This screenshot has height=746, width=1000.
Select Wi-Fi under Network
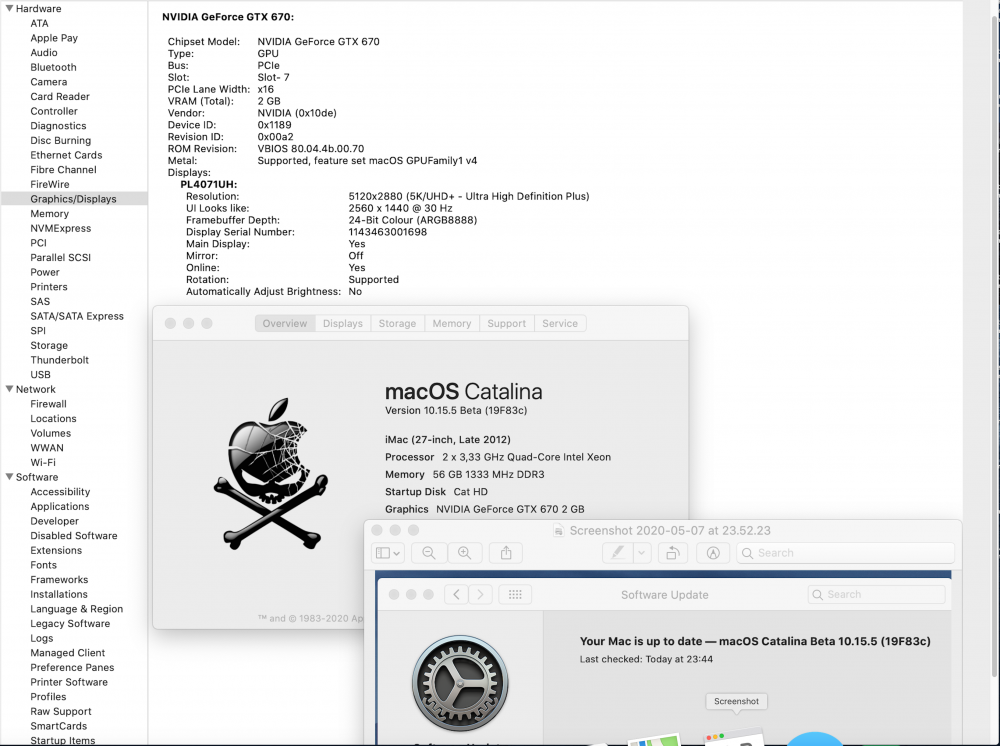pos(43,462)
